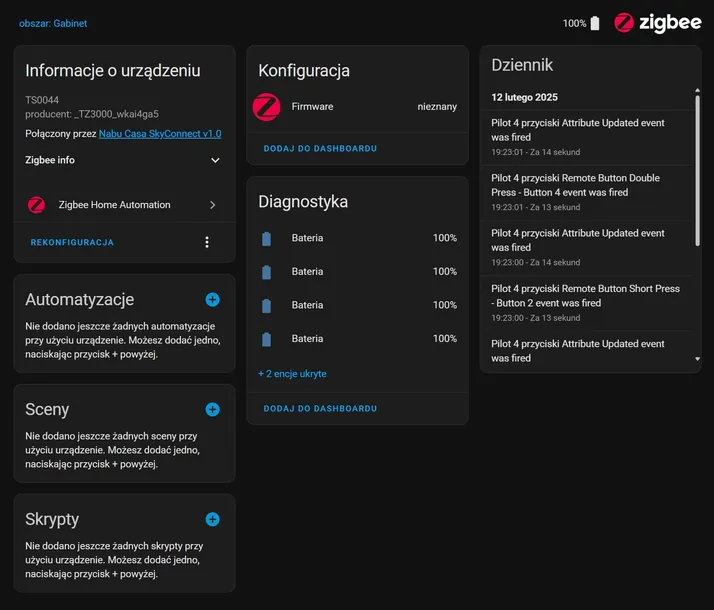Open Zigbee Home Automation with right chevron
This screenshot has height=610, width=714.
pyautogui.click(x=213, y=205)
